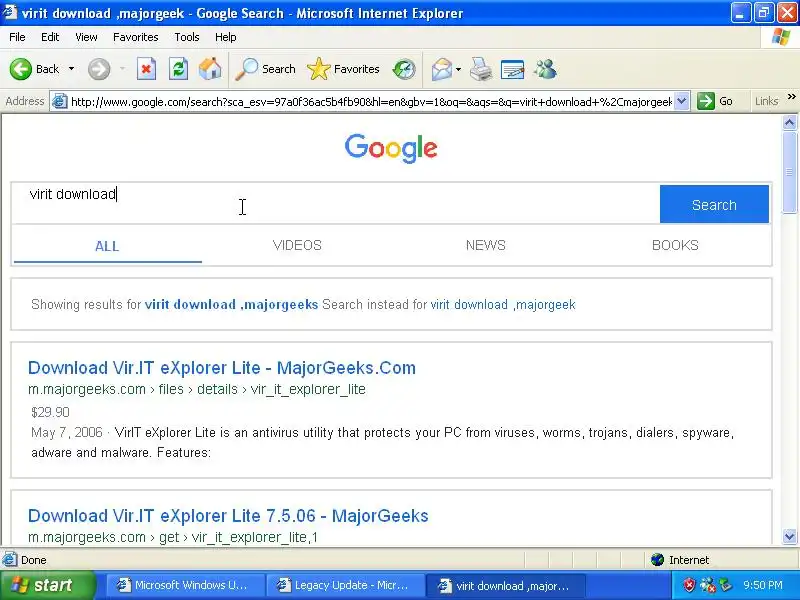Click the Mail envelope icon
The image size is (800, 600).
442,69
